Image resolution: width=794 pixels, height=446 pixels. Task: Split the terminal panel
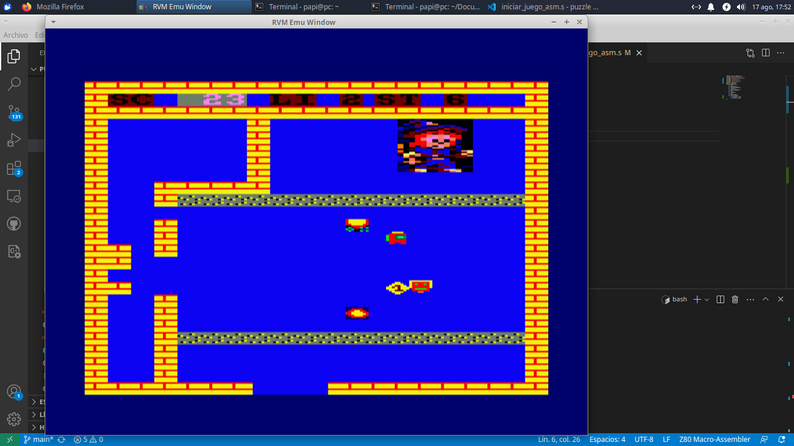(720, 299)
